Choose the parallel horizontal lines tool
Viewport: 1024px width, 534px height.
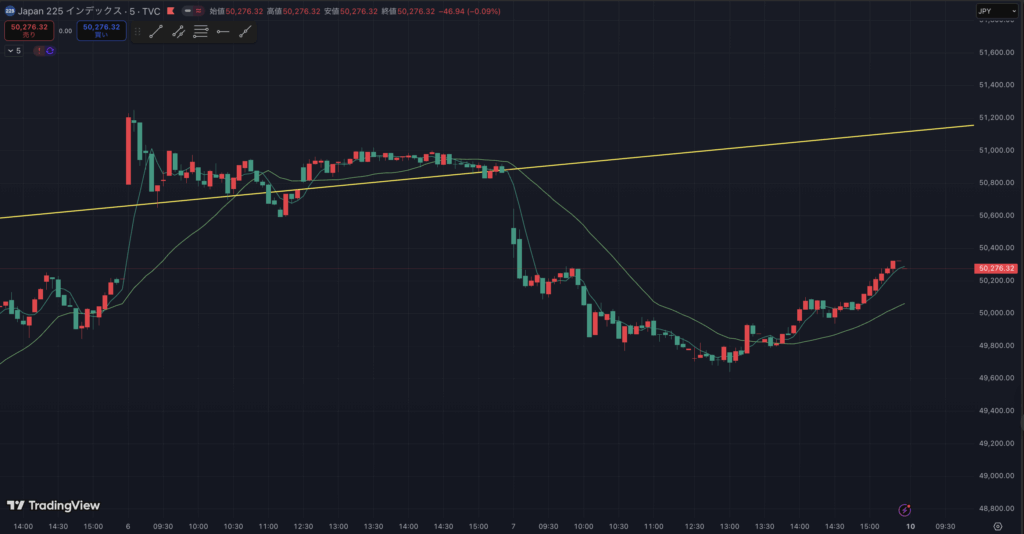[x=200, y=32]
